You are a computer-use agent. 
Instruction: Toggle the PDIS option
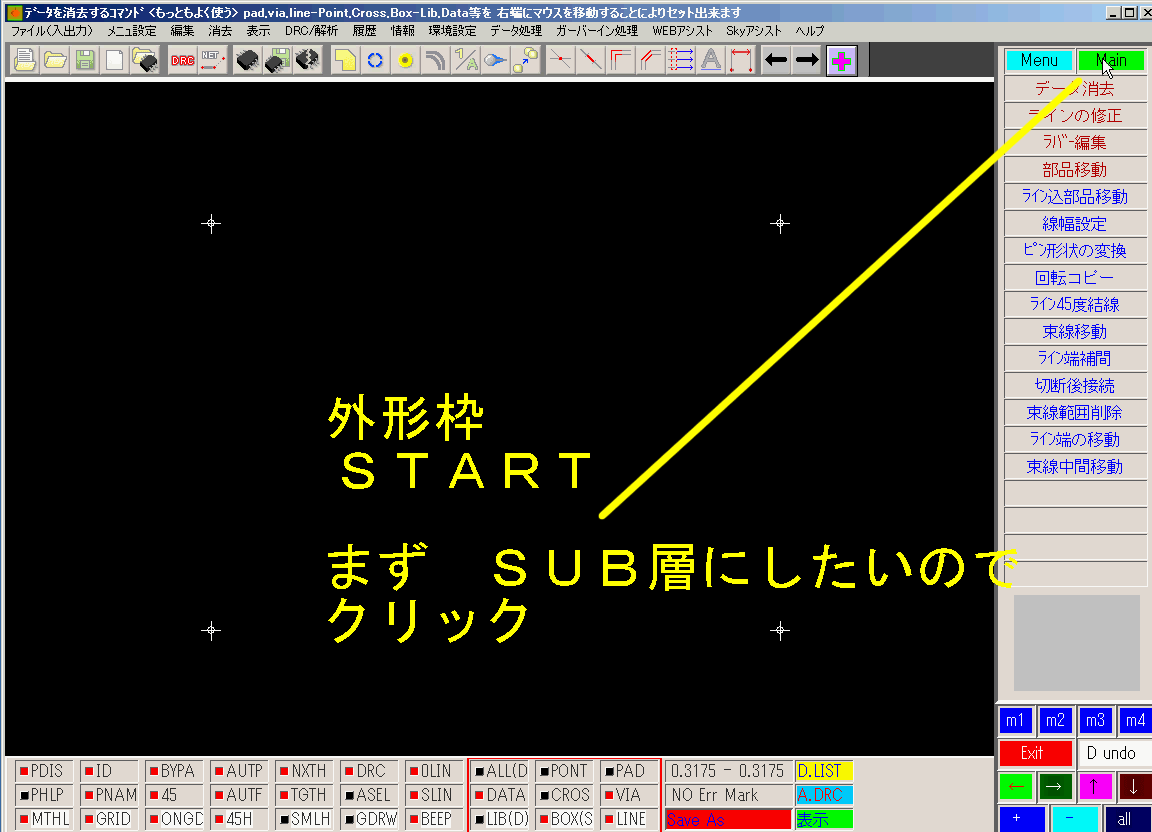point(44,771)
